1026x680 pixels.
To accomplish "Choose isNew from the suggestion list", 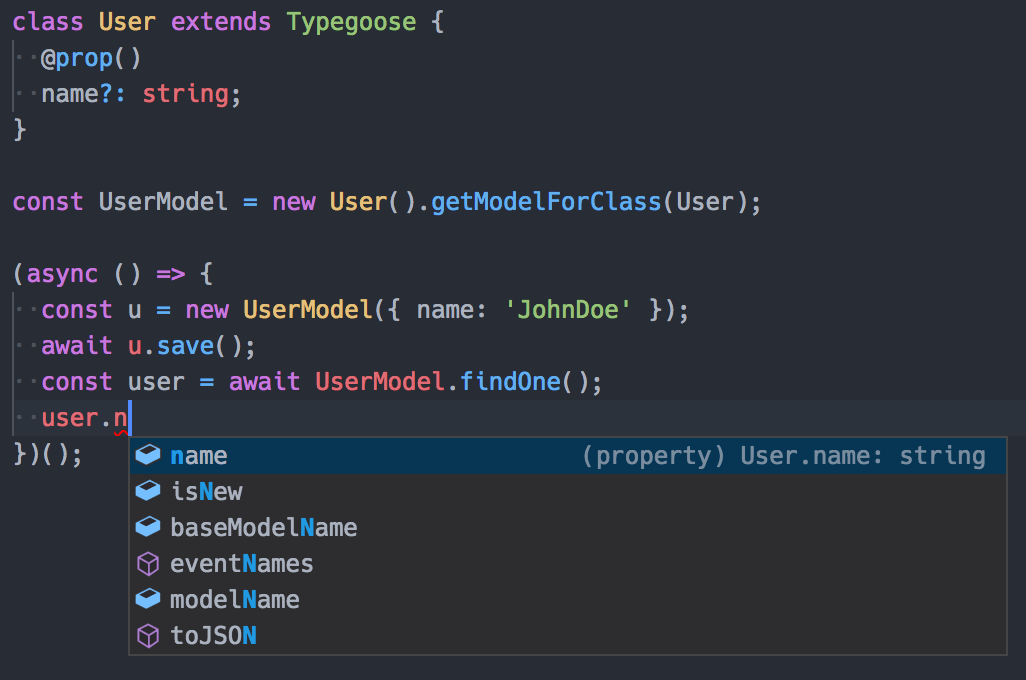I will [x=206, y=492].
